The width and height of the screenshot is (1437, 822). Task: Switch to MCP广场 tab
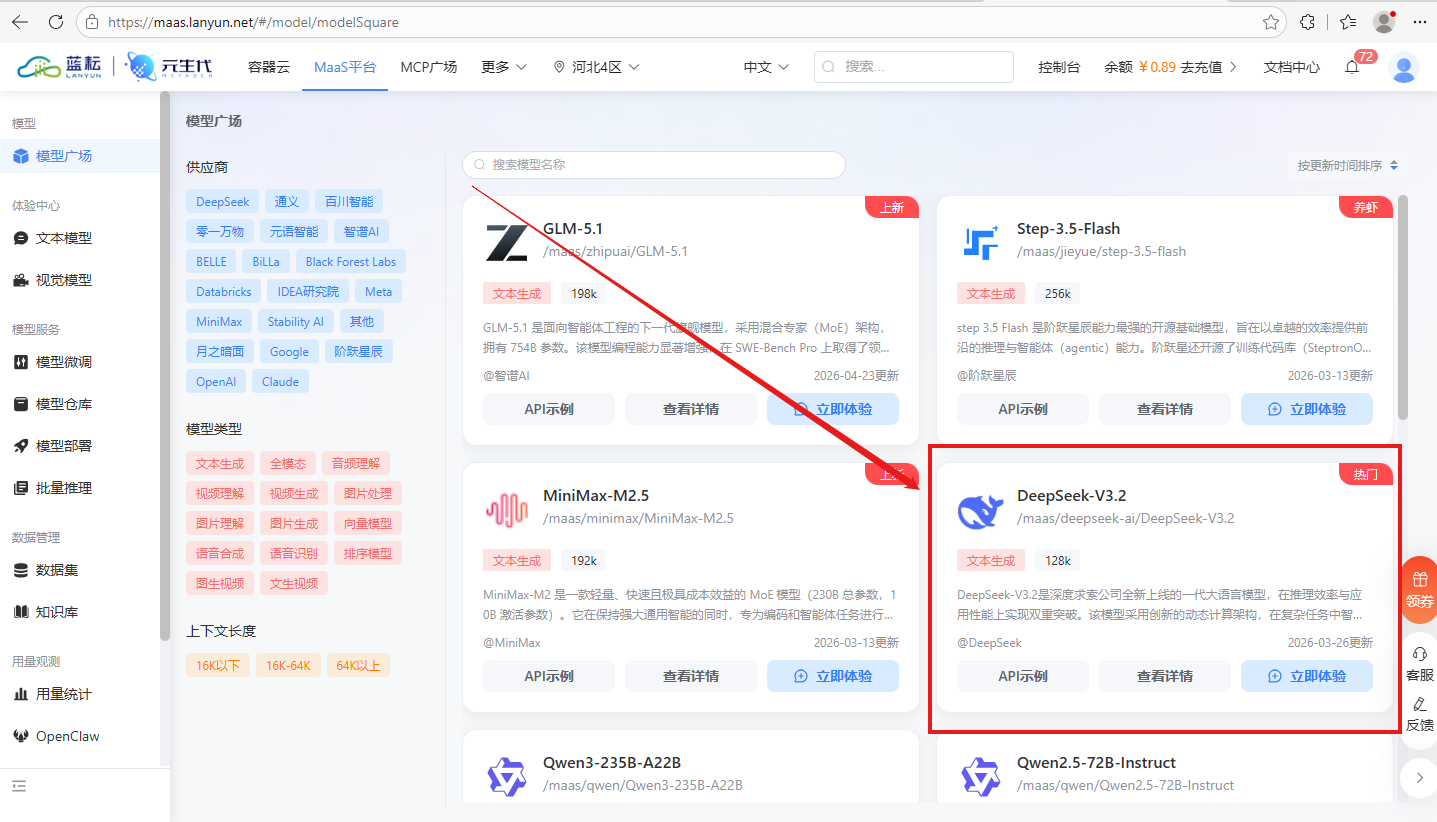pos(429,67)
